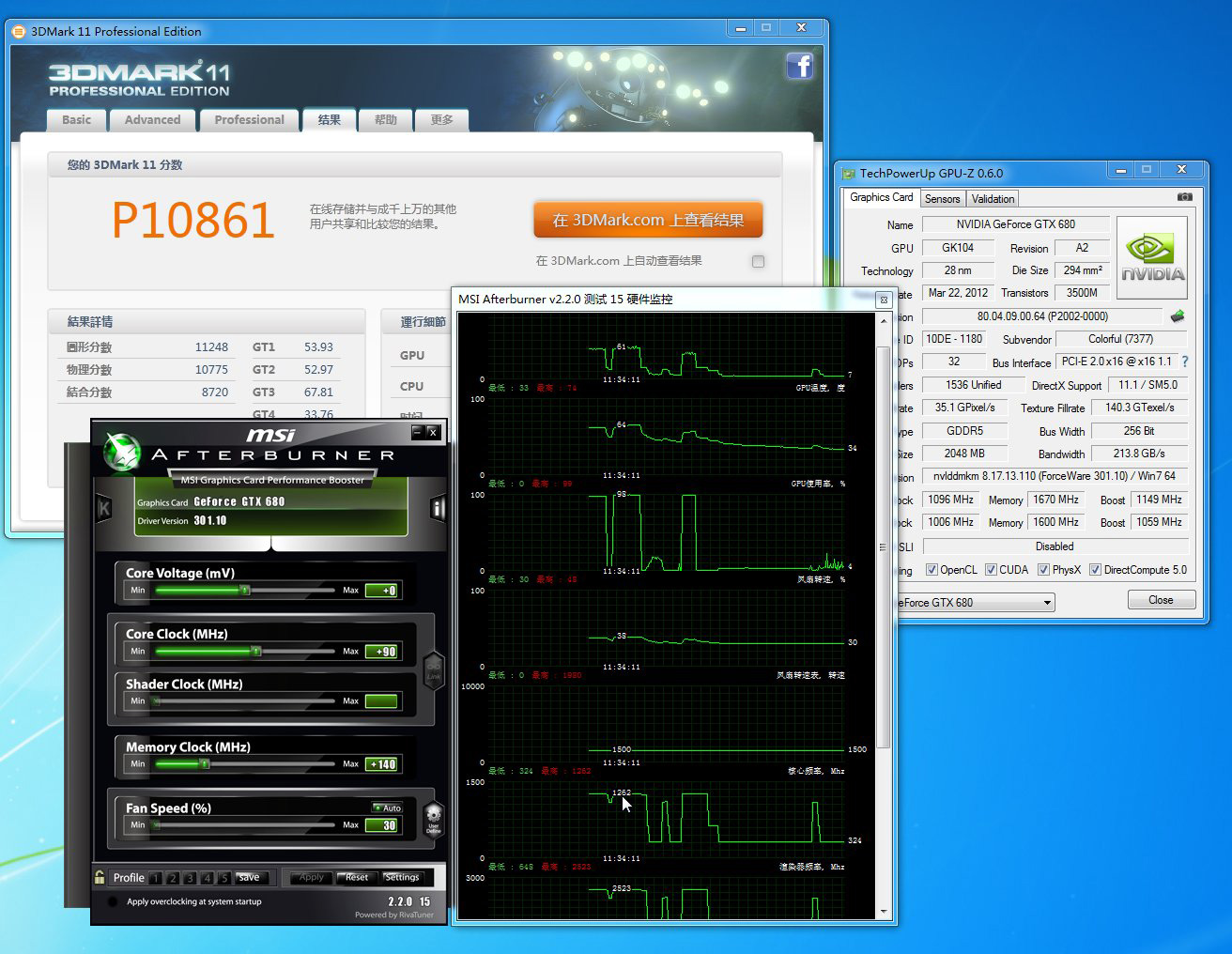Click the Core Voltage +0 value field

381,591
